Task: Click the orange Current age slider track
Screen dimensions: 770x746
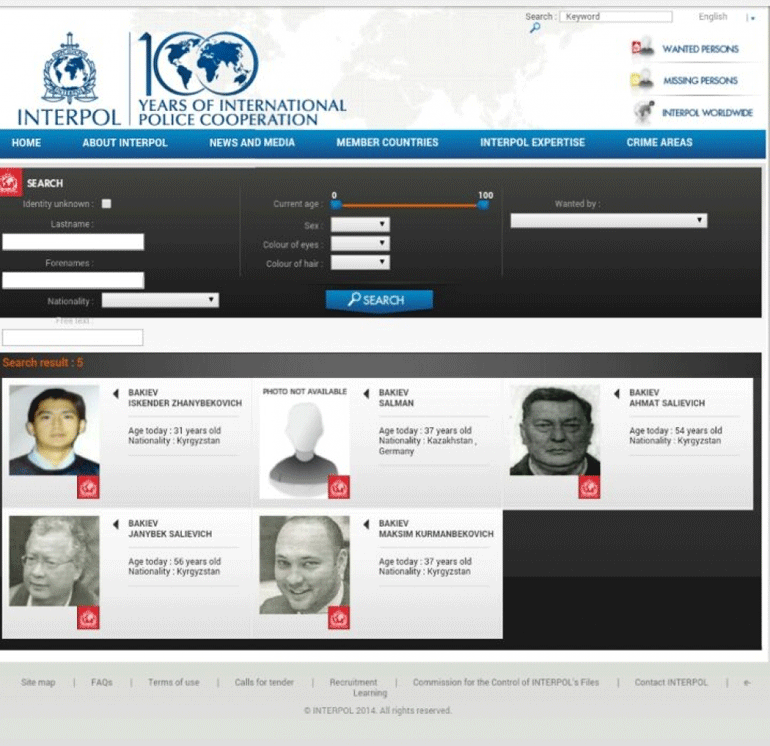Action: tap(410, 205)
